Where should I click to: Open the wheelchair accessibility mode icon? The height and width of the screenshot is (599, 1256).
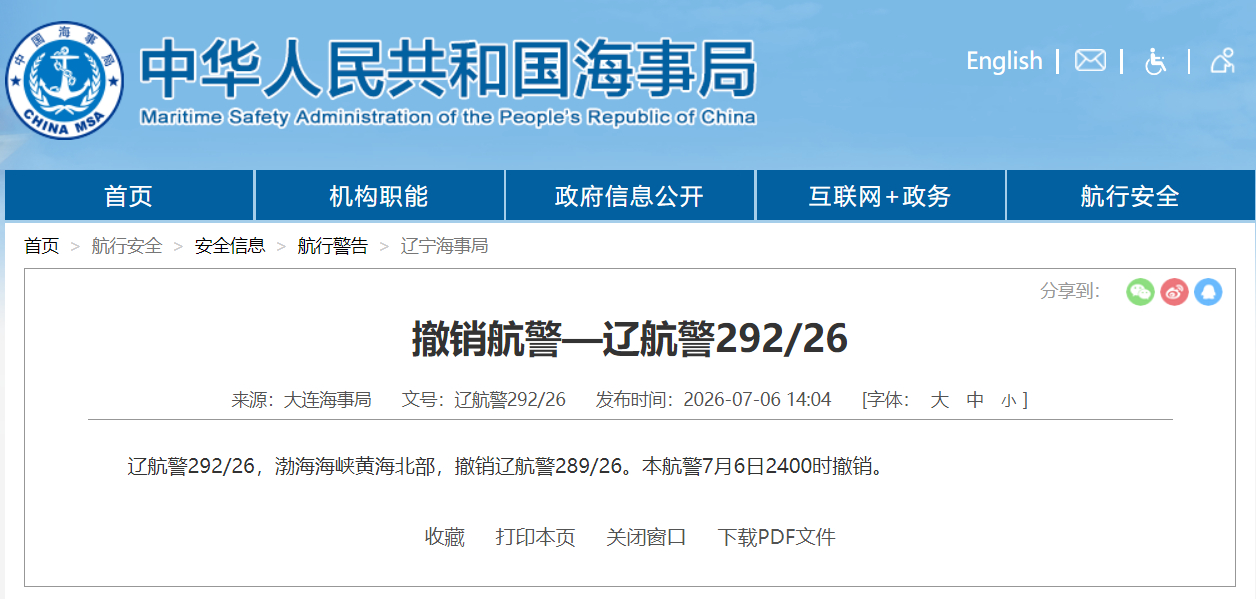click(x=1156, y=61)
